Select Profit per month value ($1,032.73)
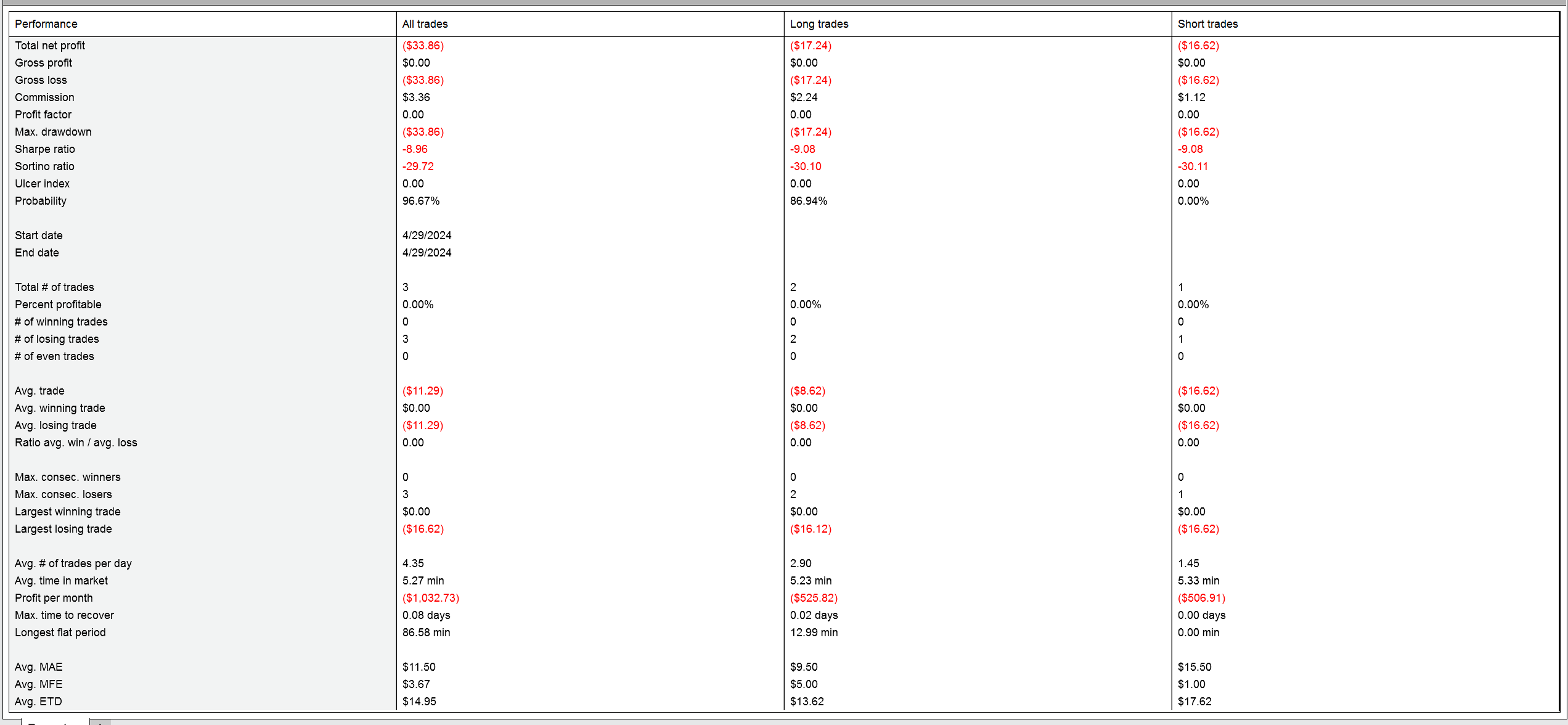The height and width of the screenshot is (725, 1568). pos(431,598)
